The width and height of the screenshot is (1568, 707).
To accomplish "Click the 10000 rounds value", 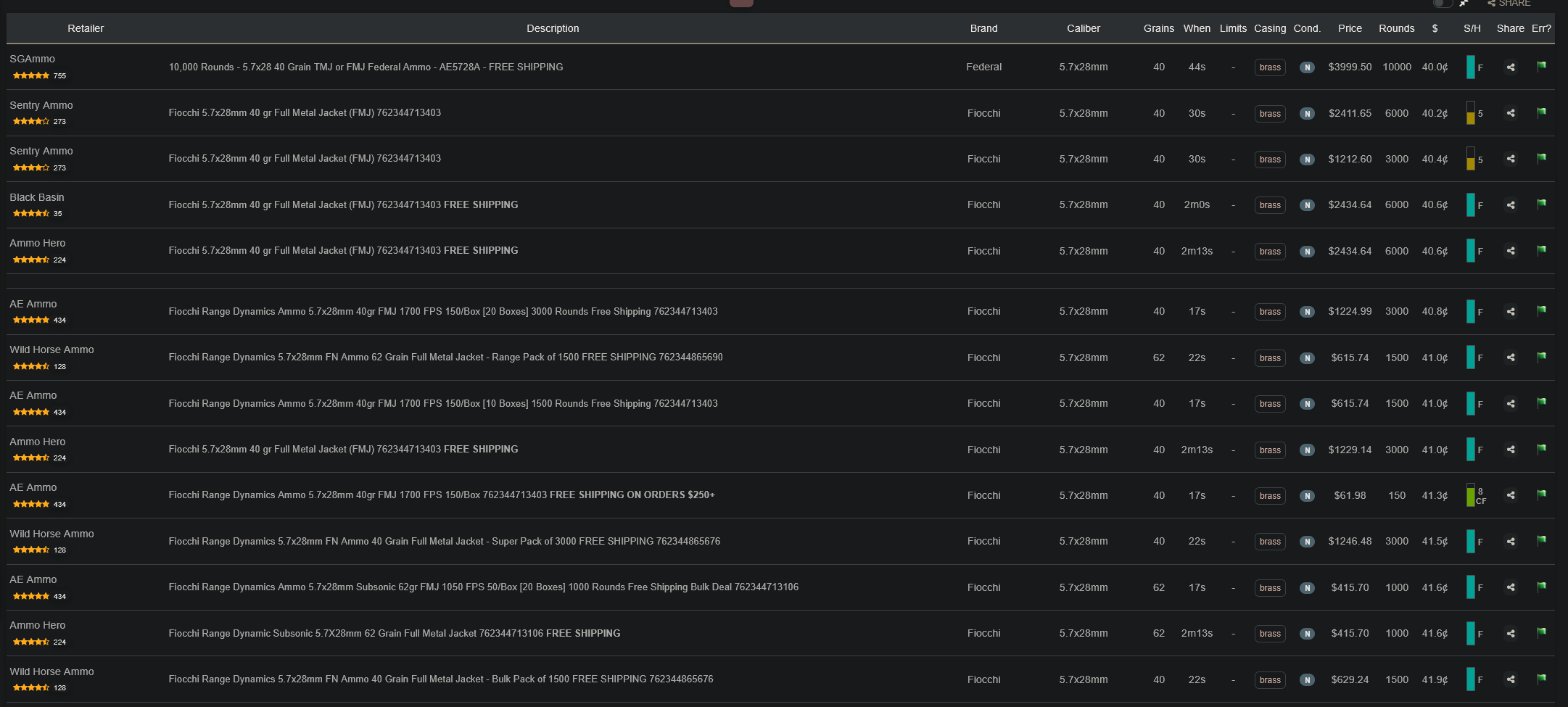I will click(1397, 67).
